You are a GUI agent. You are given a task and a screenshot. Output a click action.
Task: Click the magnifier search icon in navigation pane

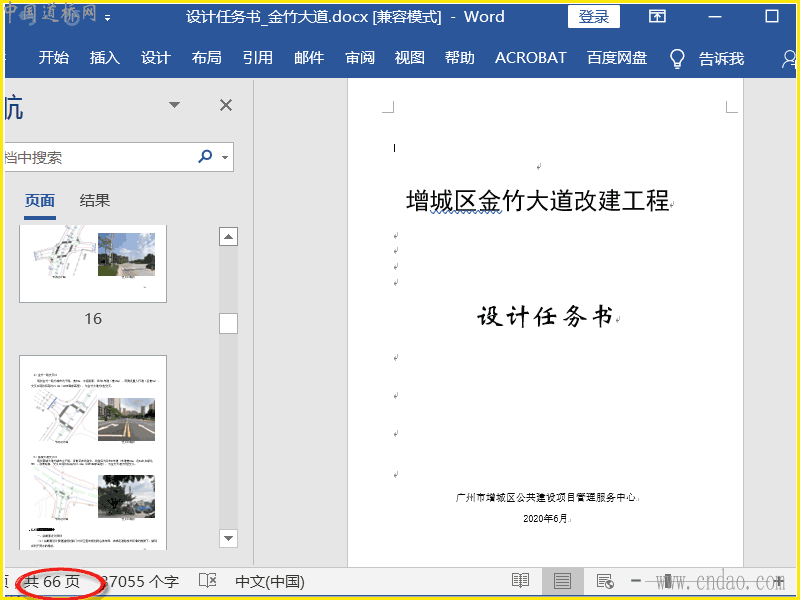click(x=205, y=157)
